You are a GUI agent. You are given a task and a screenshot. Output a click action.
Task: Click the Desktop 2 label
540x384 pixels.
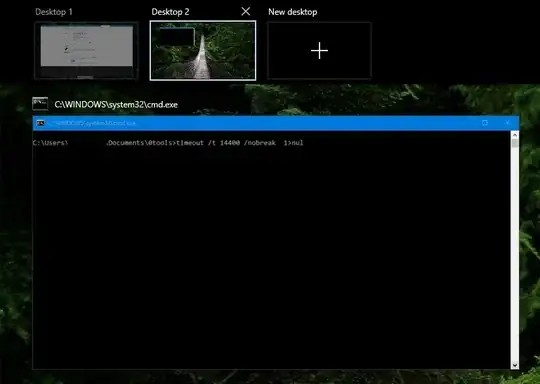170,12
